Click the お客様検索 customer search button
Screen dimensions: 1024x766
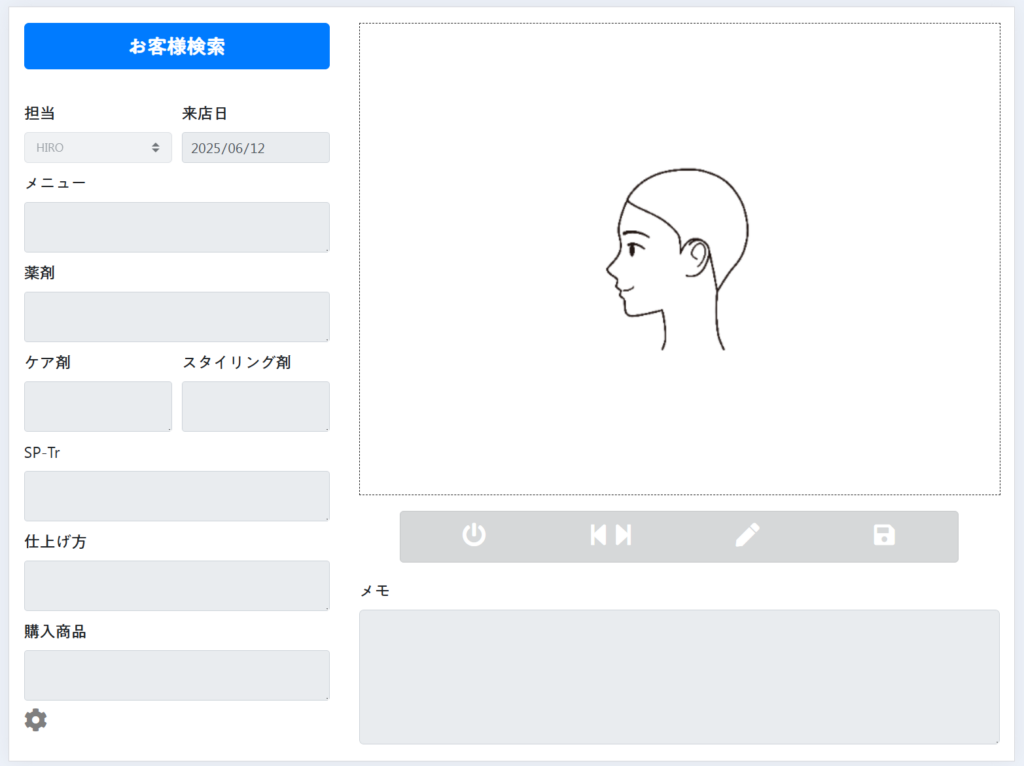pos(177,46)
